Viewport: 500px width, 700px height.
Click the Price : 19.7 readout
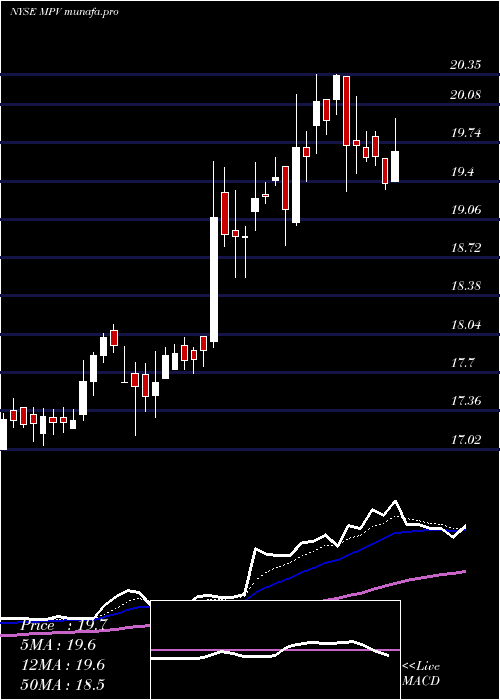click(63, 625)
